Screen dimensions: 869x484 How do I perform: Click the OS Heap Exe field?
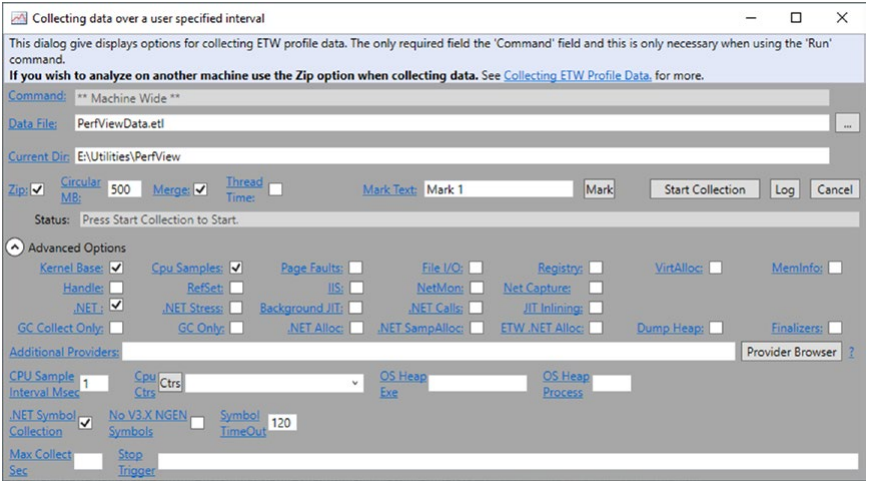click(x=477, y=383)
